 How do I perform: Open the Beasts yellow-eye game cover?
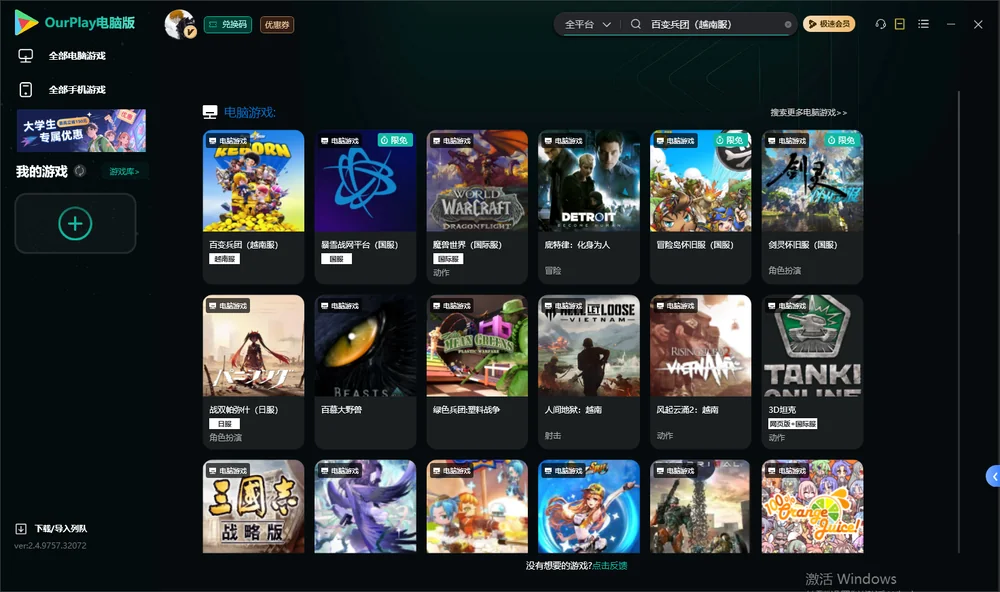click(365, 346)
